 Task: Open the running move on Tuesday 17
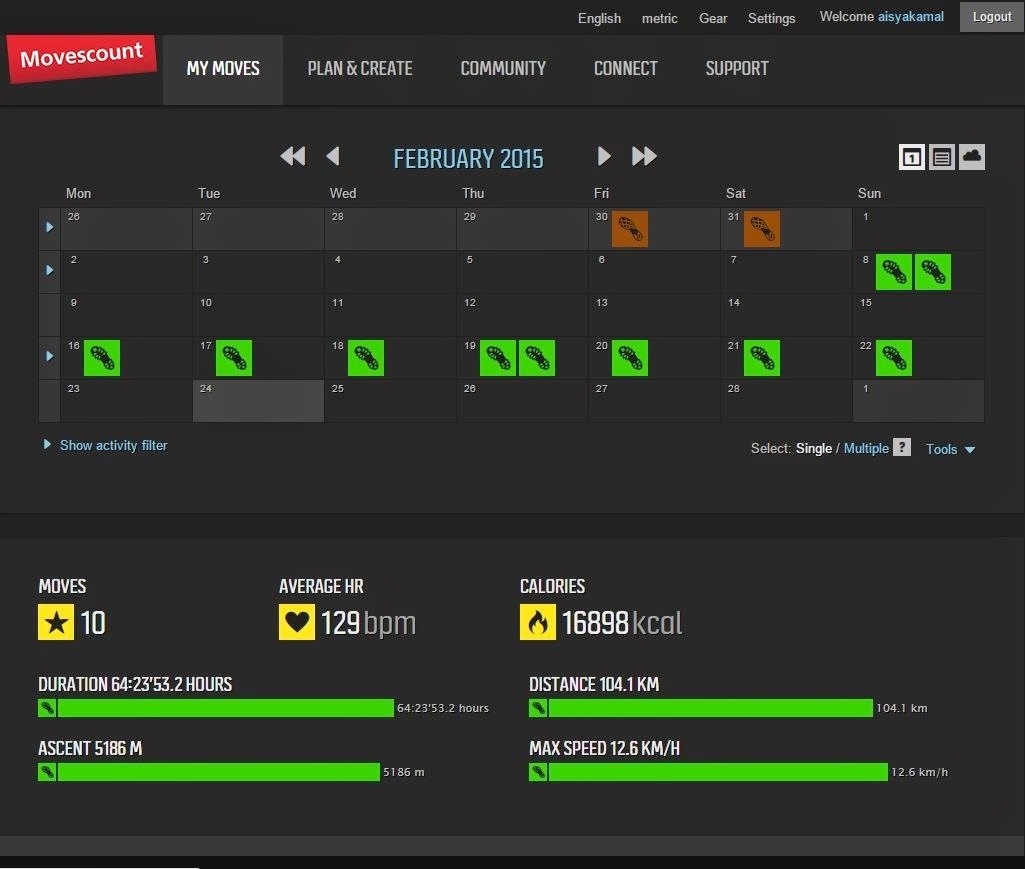[234, 358]
